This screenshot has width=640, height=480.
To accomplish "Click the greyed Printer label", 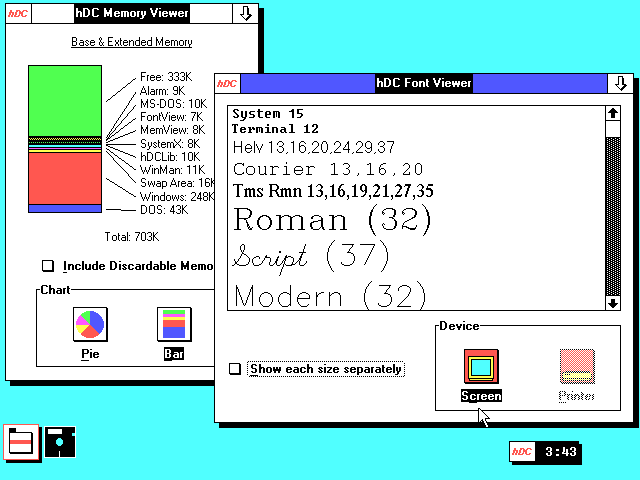I will (x=576, y=396).
